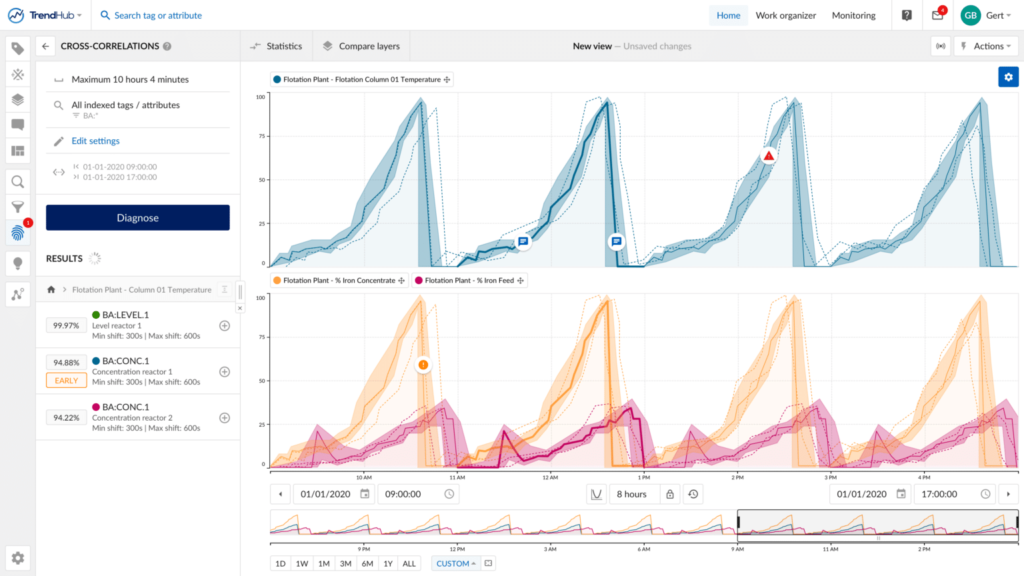
Task: Switch to Monitoring tab
Action: click(854, 15)
